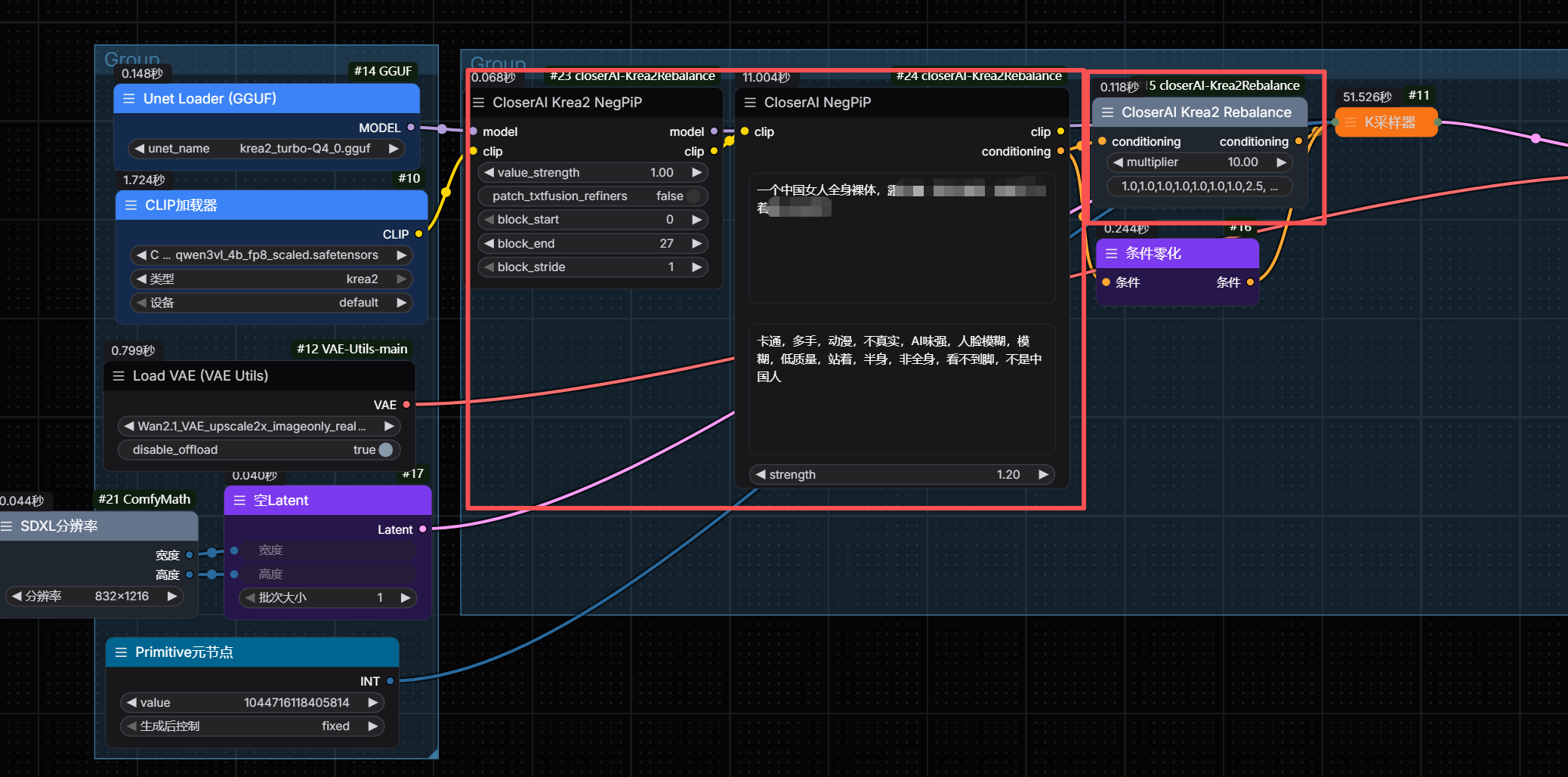
Task: Click the CloserAI Krea2 NegPiP menu icon
Action: pos(478,103)
